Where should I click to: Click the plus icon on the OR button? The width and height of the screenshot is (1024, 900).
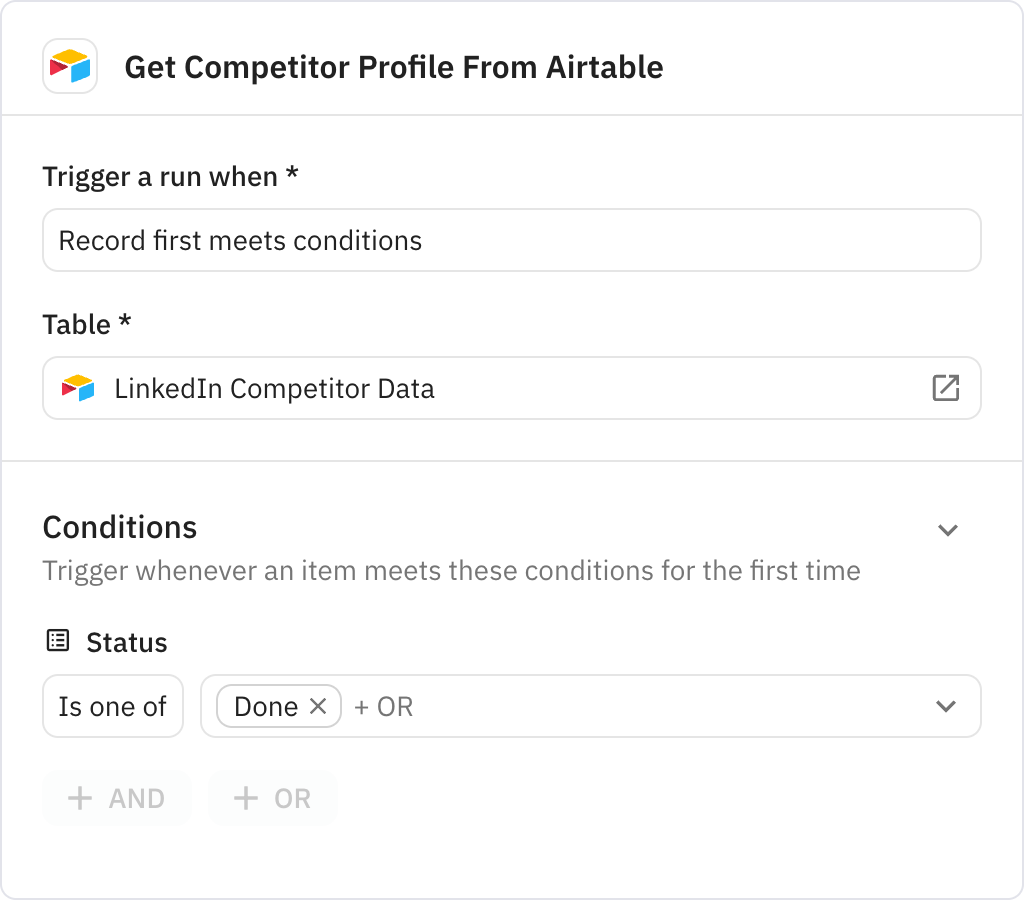tap(244, 798)
